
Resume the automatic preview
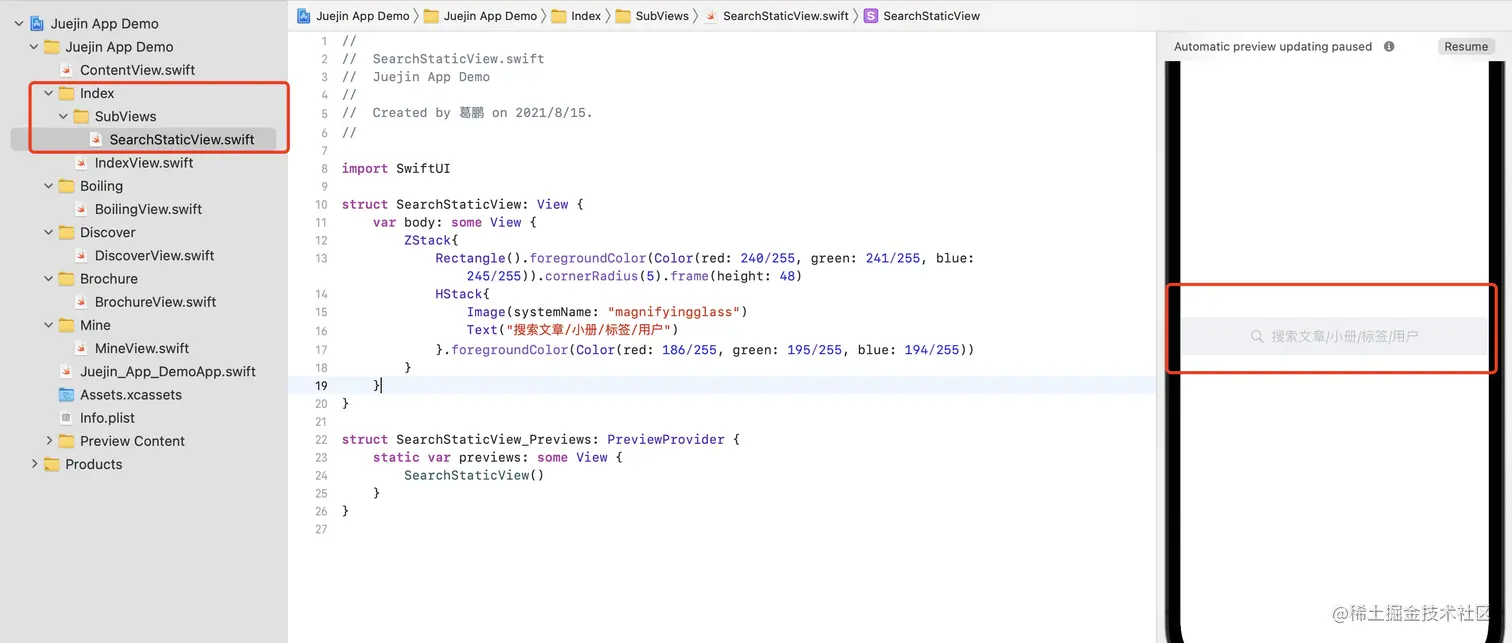(1466, 46)
